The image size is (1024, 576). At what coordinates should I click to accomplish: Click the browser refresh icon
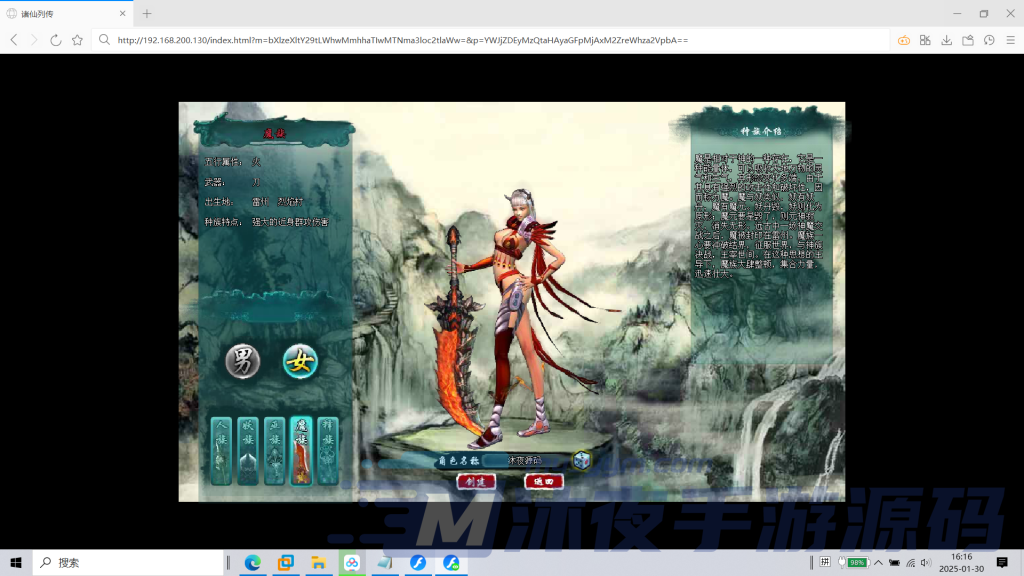[x=56, y=40]
